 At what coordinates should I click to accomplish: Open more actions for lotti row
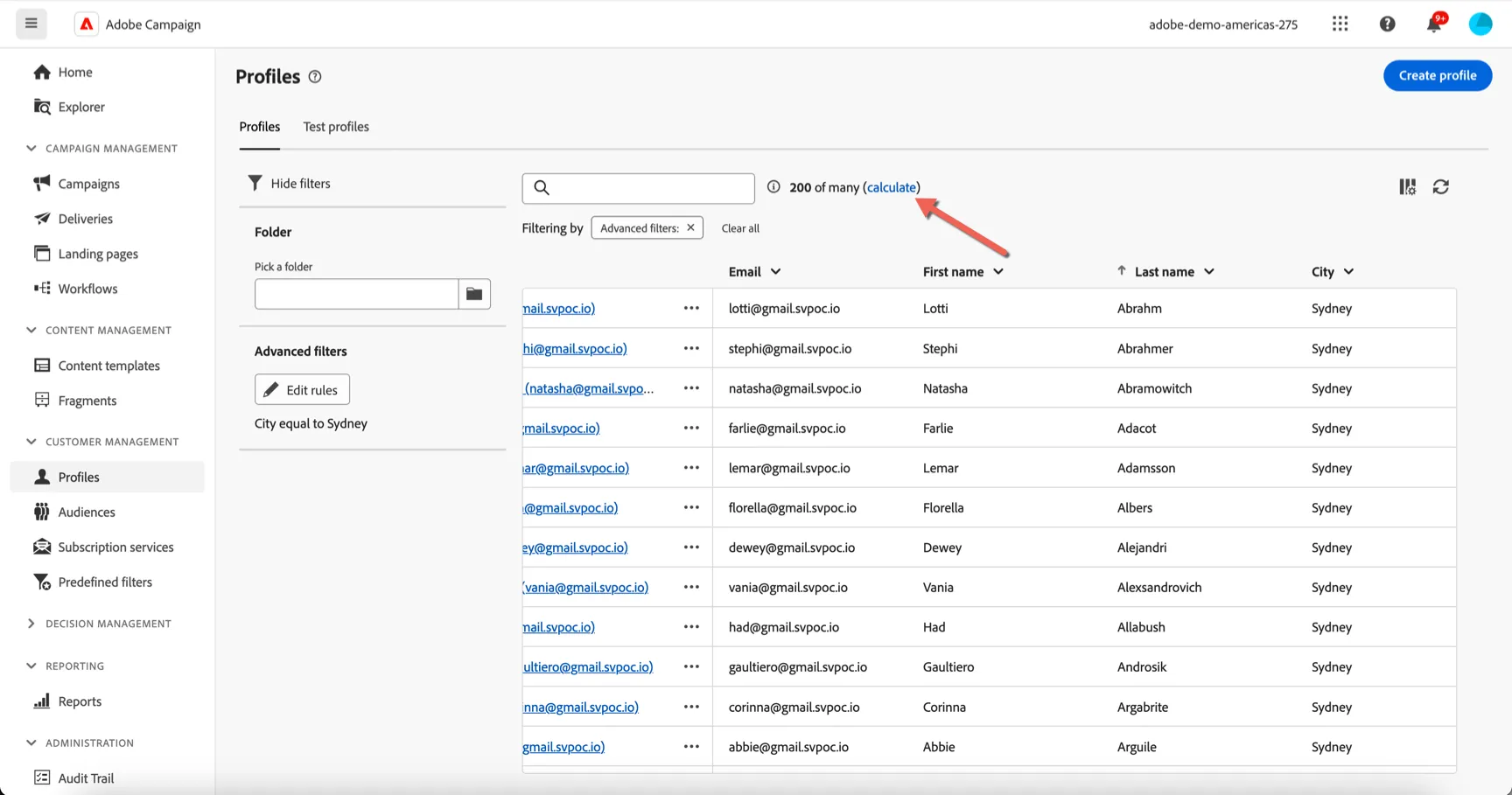691,308
